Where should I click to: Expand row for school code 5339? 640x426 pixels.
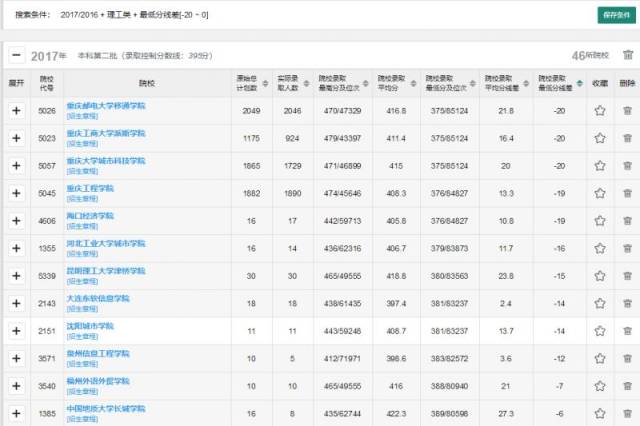pyautogui.click(x=16, y=276)
